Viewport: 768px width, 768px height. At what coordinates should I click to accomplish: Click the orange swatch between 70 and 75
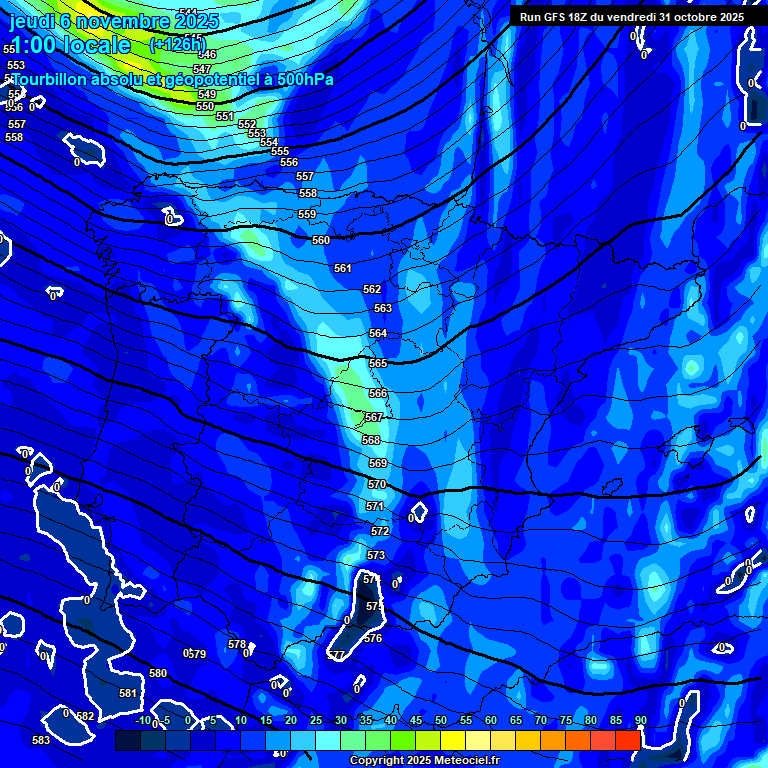click(552, 740)
